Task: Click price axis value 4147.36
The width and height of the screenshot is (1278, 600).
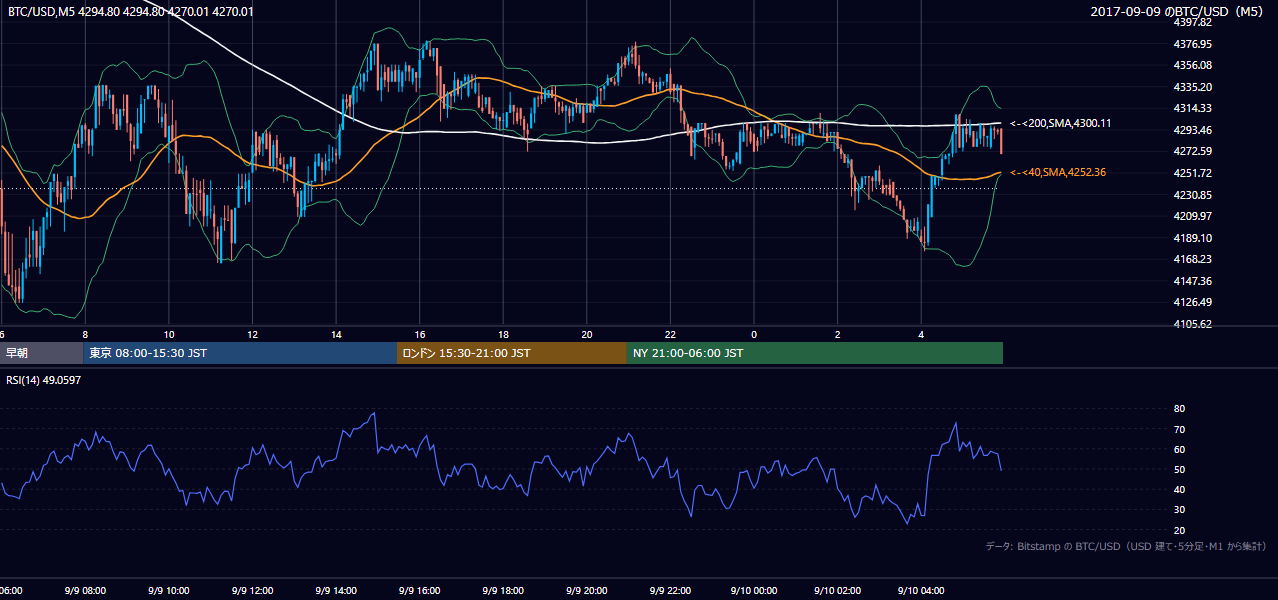Action: coord(1193,281)
